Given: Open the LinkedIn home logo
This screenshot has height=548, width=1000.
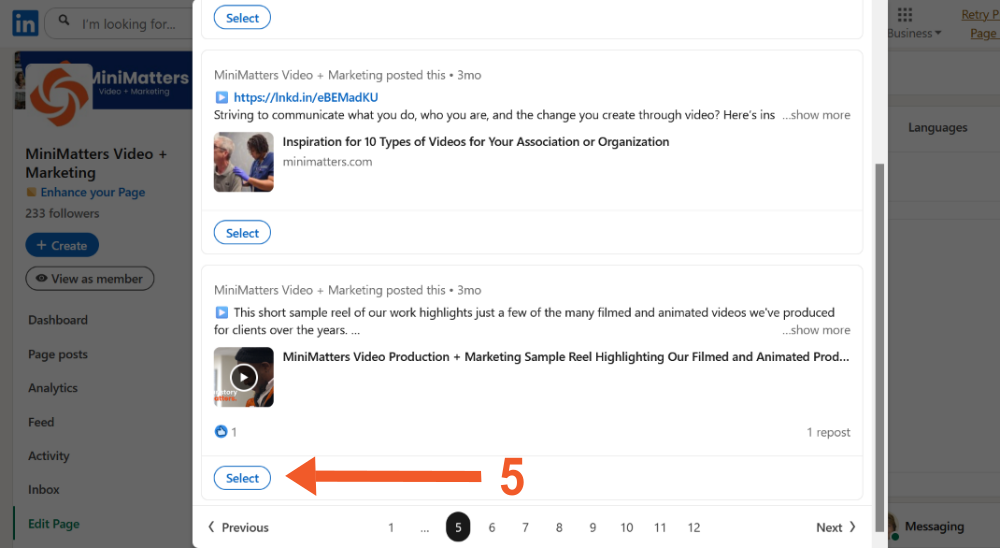Looking at the screenshot, I should (25, 24).
